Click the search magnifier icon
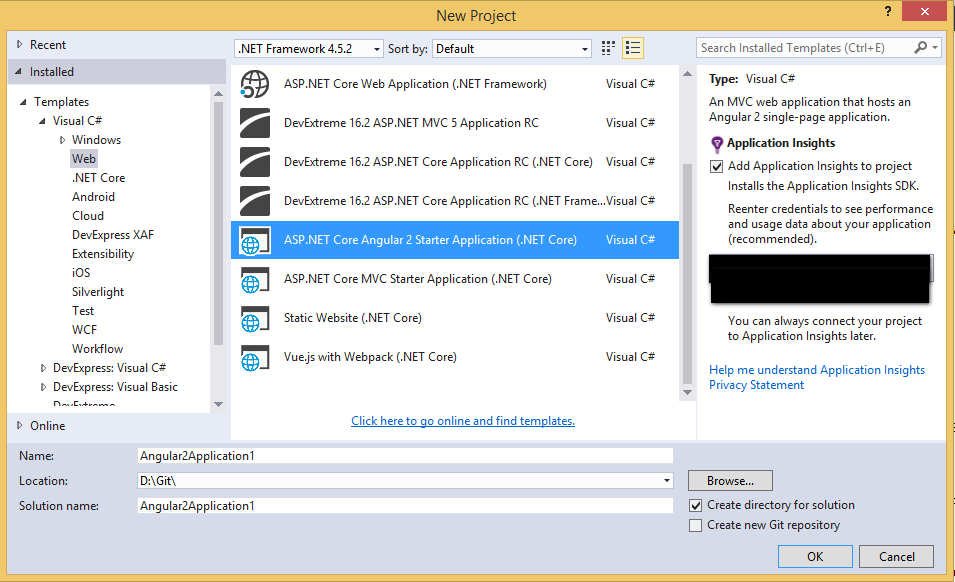 coord(921,48)
